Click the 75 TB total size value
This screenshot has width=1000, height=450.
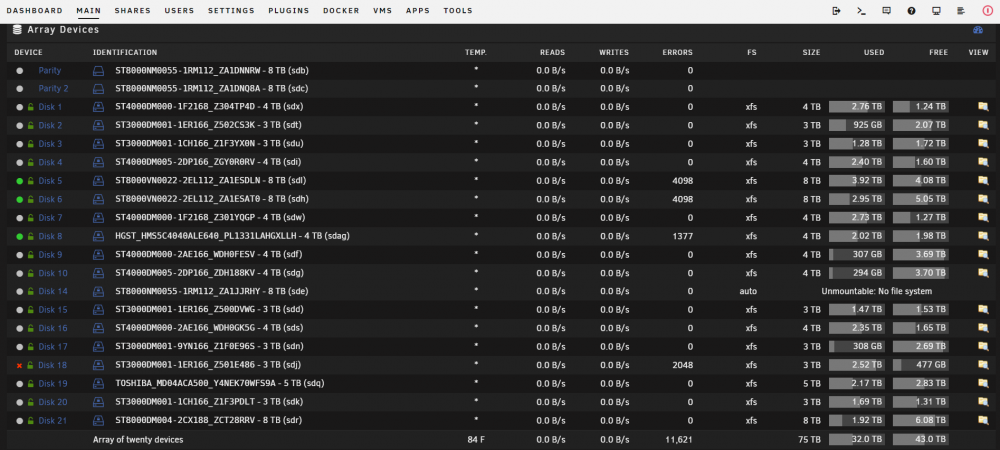(x=810, y=440)
